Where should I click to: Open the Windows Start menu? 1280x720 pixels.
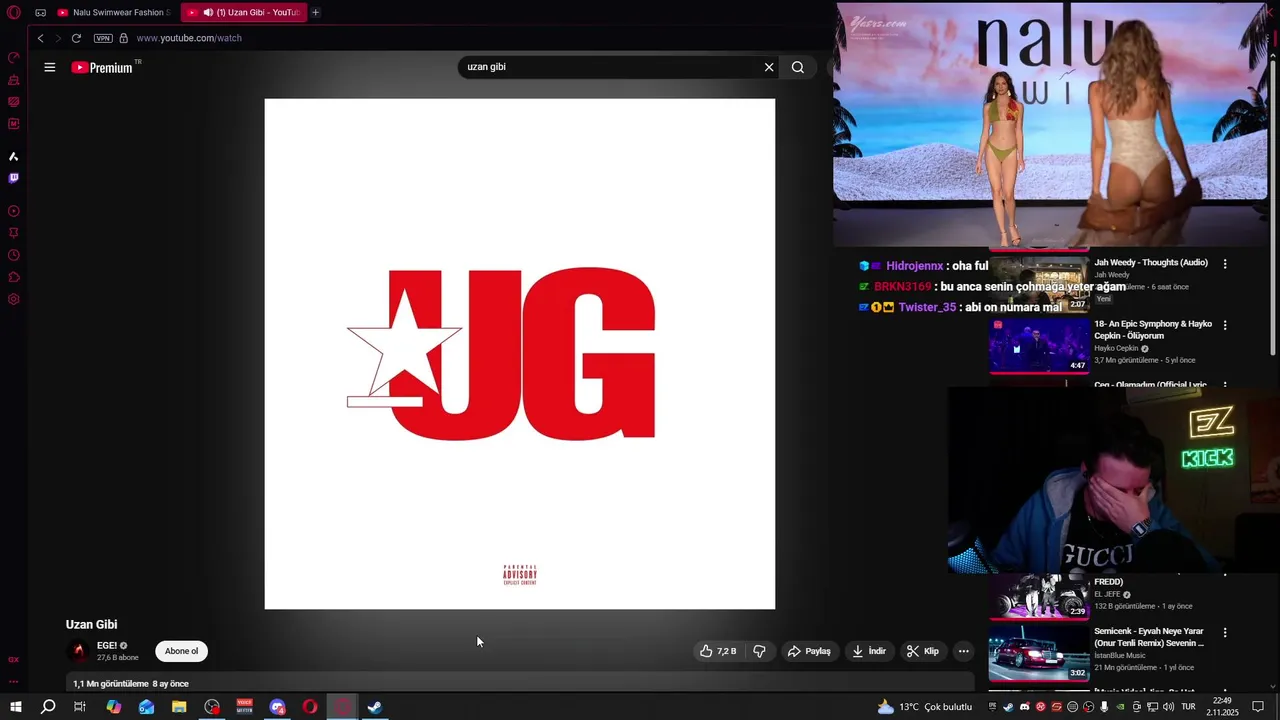pyautogui.click(x=16, y=707)
